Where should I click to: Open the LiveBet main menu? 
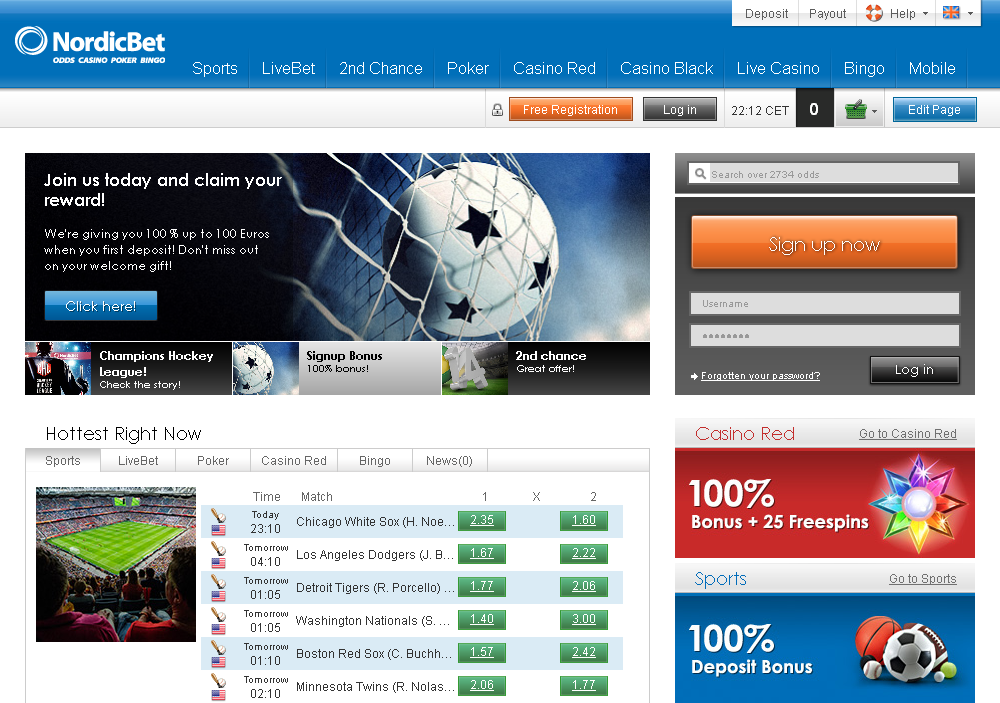click(x=288, y=68)
